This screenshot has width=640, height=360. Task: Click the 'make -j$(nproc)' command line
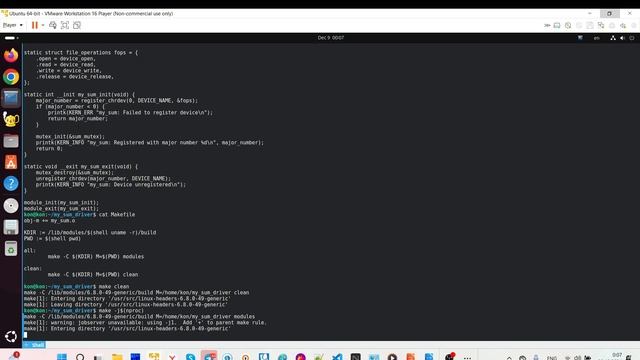(84, 311)
